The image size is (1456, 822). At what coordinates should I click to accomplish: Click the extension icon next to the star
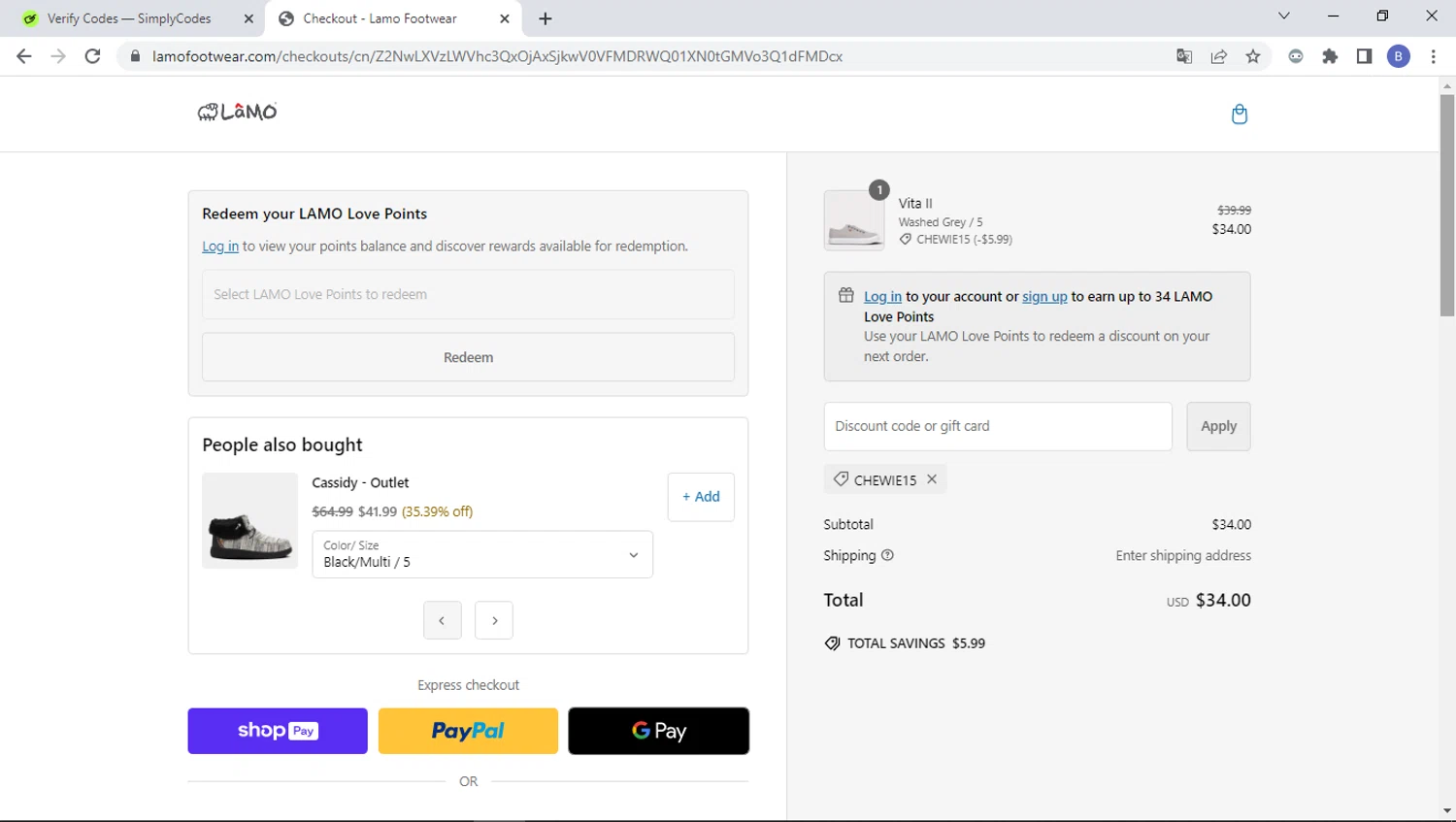point(1296,56)
